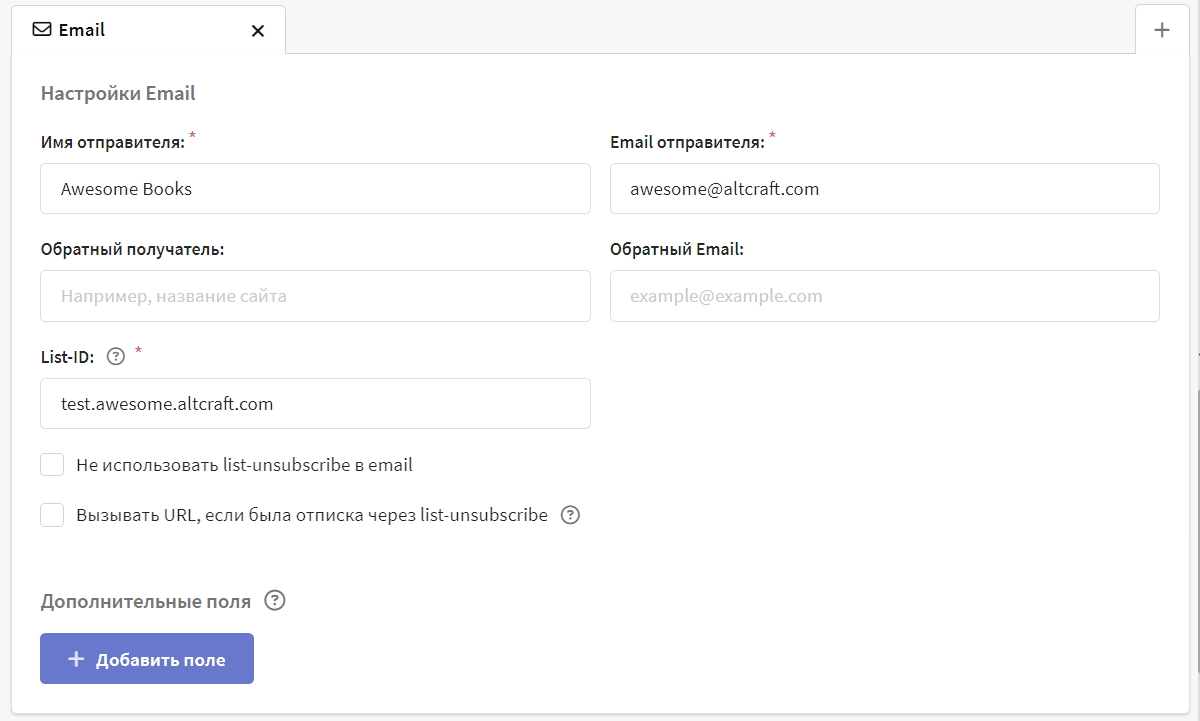Open help tooltip for Дополнительные поля

[x=275, y=601]
